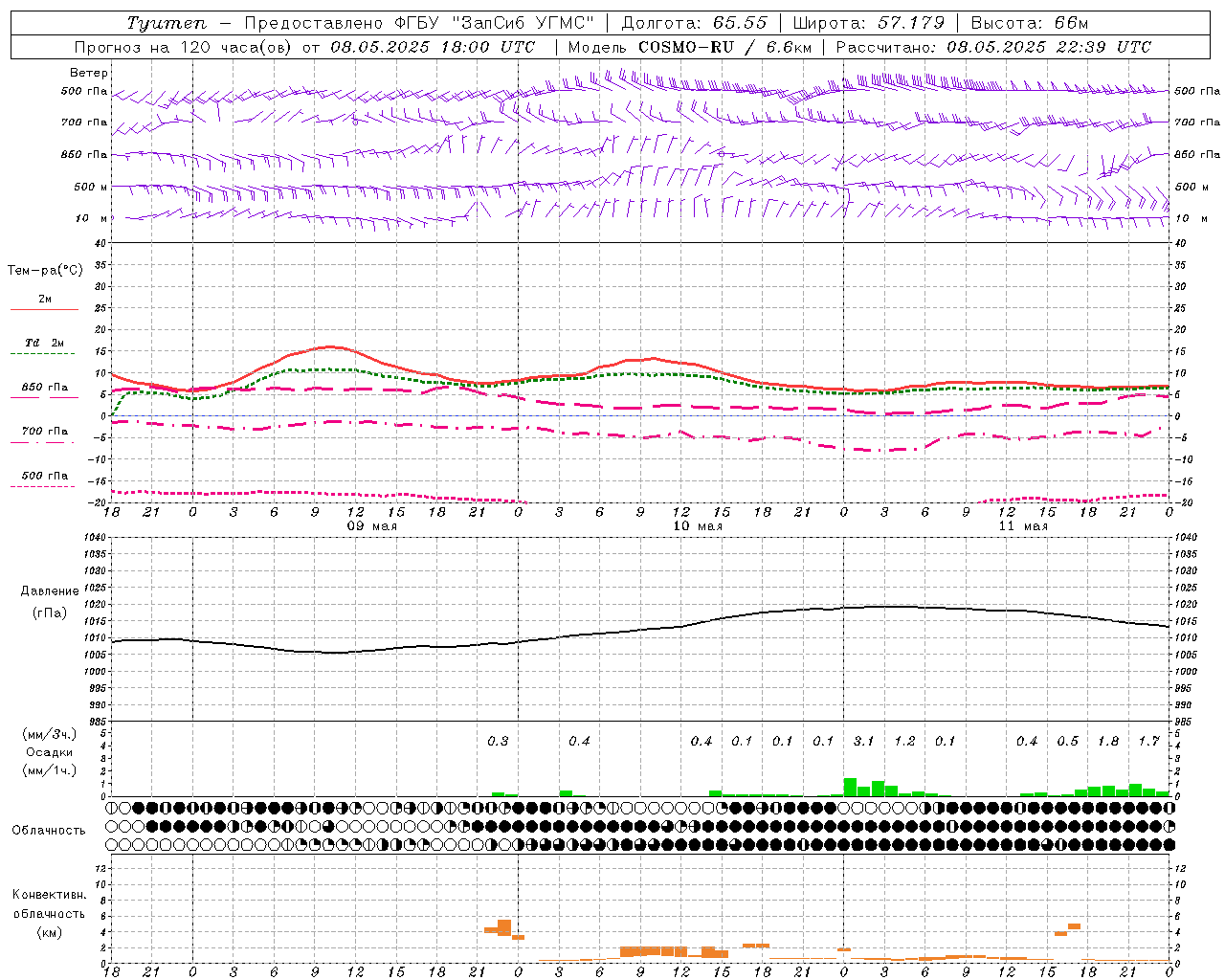Click the 'Давление' pressure panel label

click(x=50, y=591)
